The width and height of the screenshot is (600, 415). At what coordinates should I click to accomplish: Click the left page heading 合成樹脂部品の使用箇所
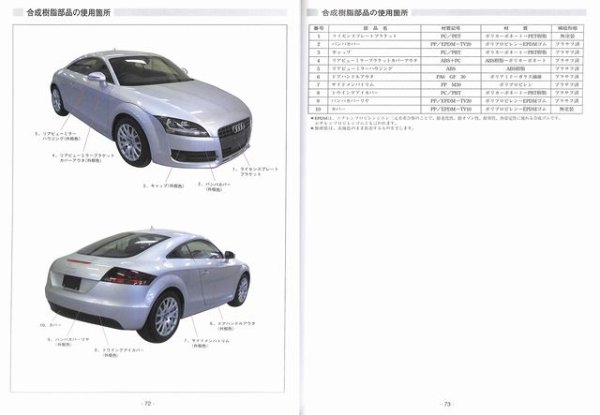[x=68, y=13]
